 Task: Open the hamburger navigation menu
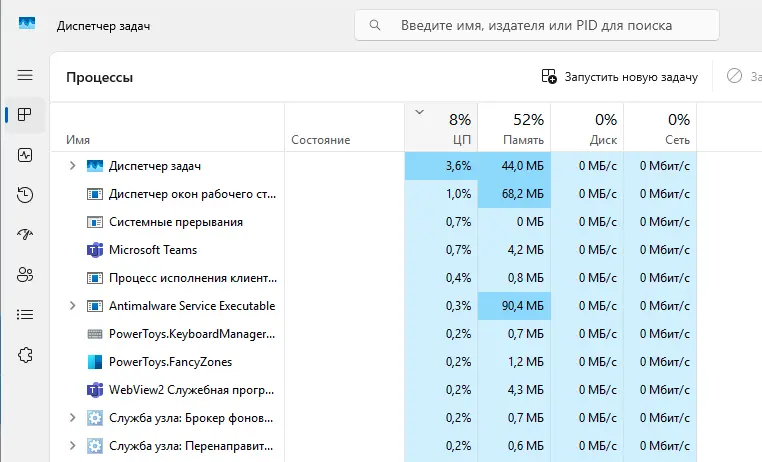(25, 75)
